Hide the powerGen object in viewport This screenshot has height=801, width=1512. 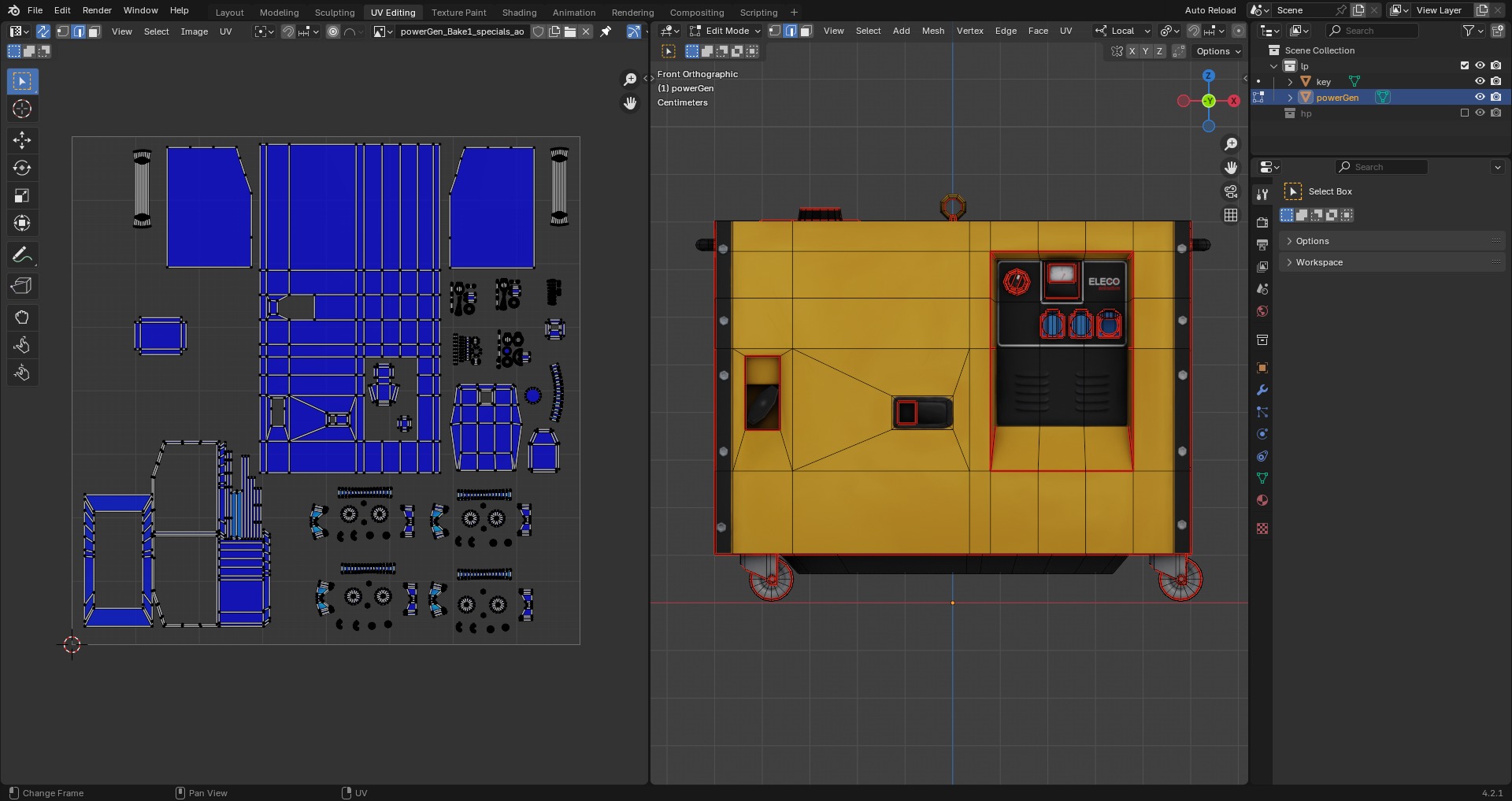(x=1480, y=97)
